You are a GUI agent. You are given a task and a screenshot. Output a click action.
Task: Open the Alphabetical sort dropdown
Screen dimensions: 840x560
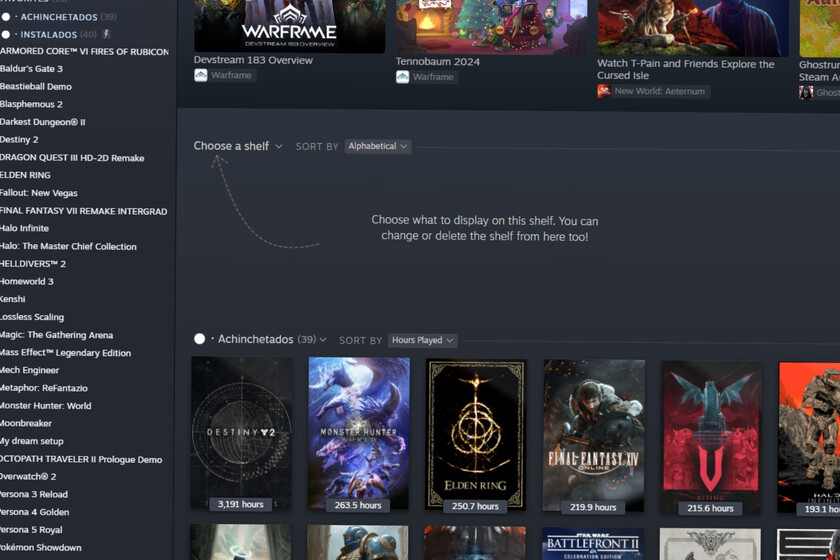click(x=378, y=146)
